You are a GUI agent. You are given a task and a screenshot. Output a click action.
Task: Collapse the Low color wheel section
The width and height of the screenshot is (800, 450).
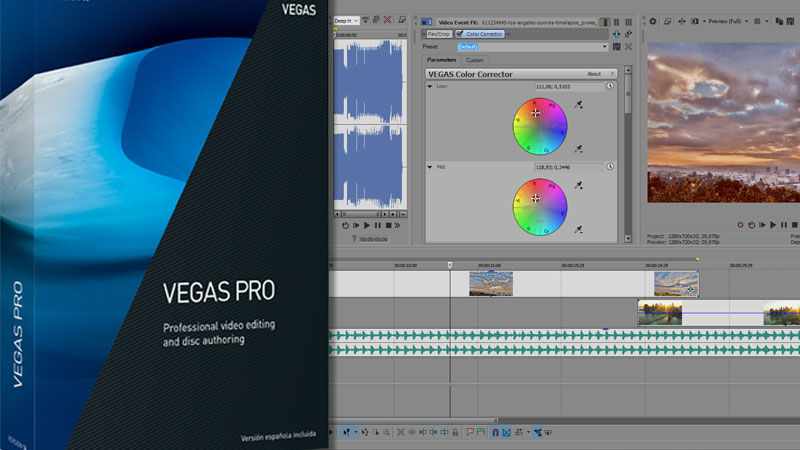point(430,87)
